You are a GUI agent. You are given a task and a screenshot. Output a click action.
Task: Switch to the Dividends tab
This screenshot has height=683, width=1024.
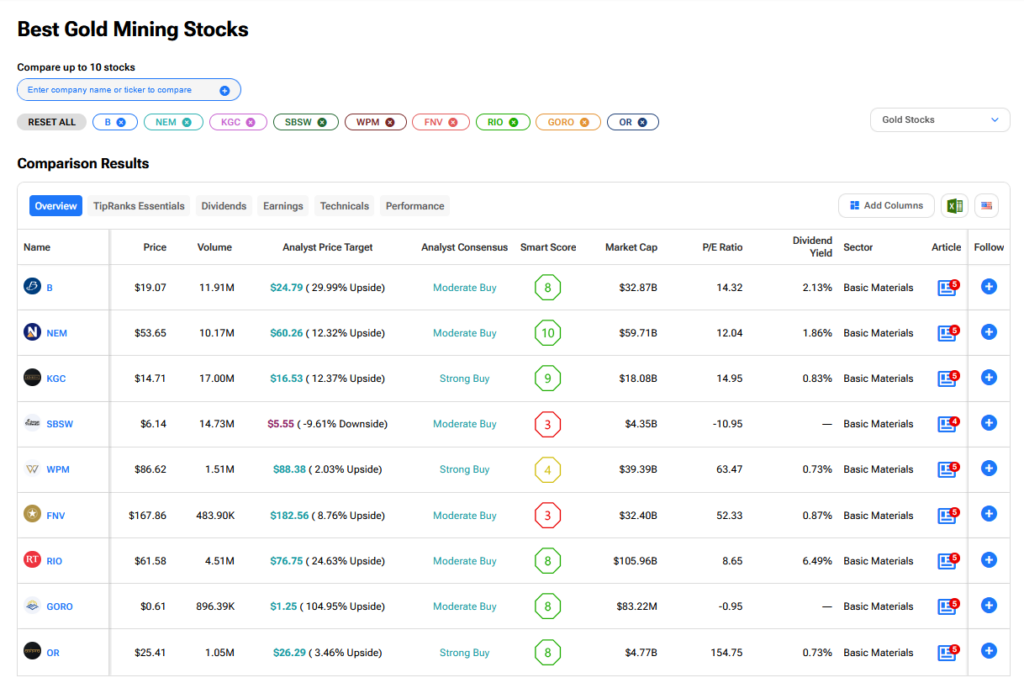coord(223,206)
